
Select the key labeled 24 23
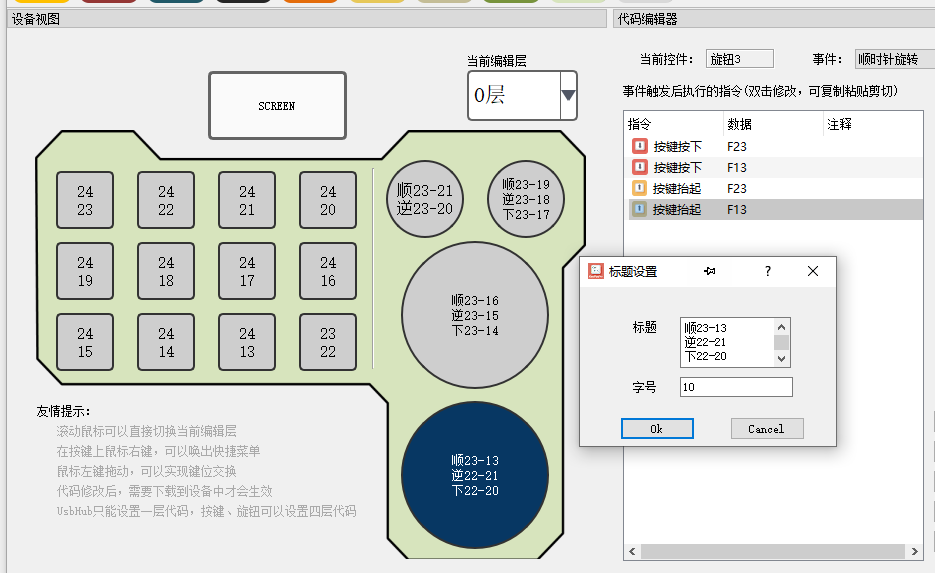(85, 200)
